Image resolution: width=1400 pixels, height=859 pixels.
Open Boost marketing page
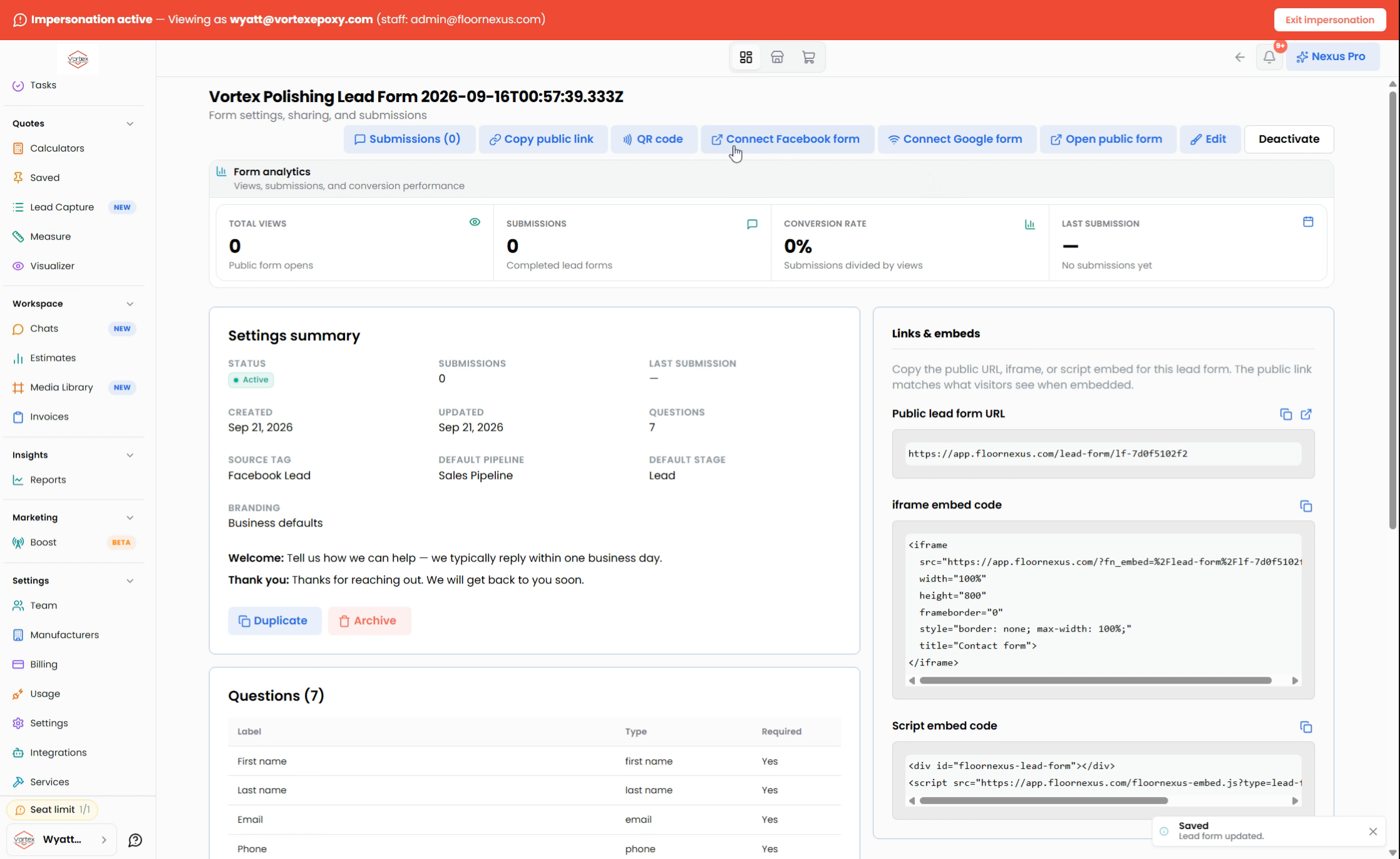[74, 542]
